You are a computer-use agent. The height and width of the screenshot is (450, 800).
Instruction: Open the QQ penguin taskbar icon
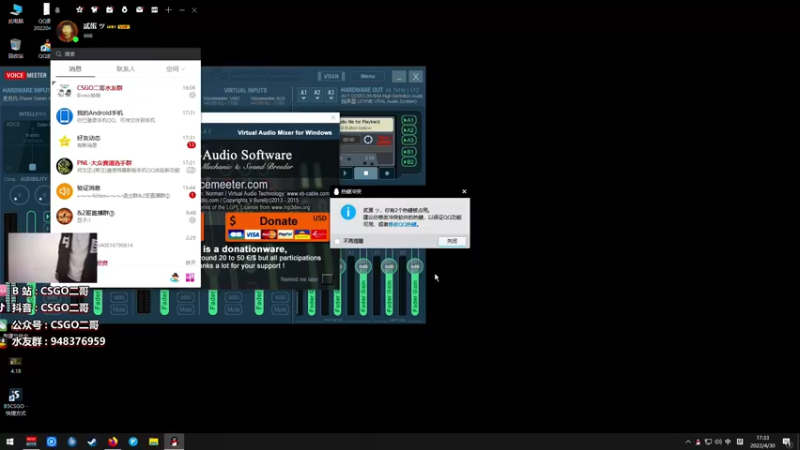(x=174, y=442)
